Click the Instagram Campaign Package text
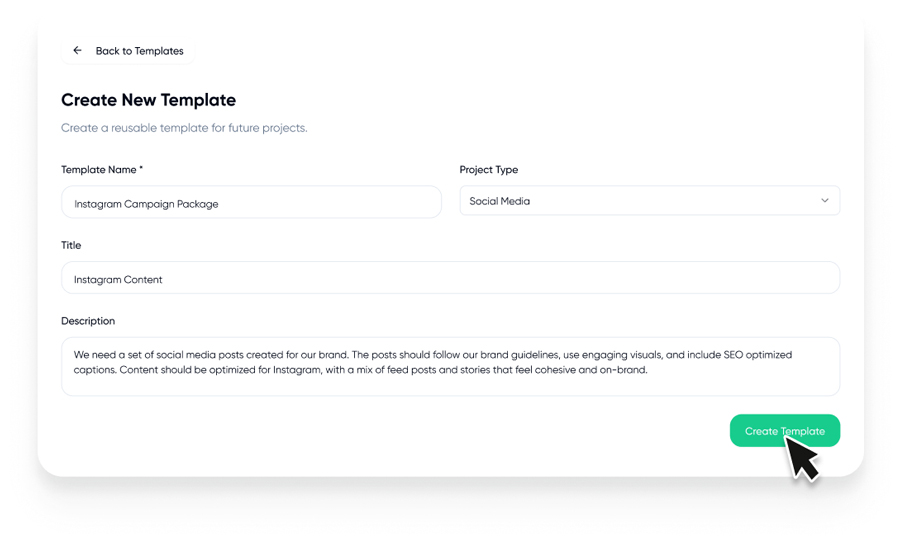 tap(146, 204)
